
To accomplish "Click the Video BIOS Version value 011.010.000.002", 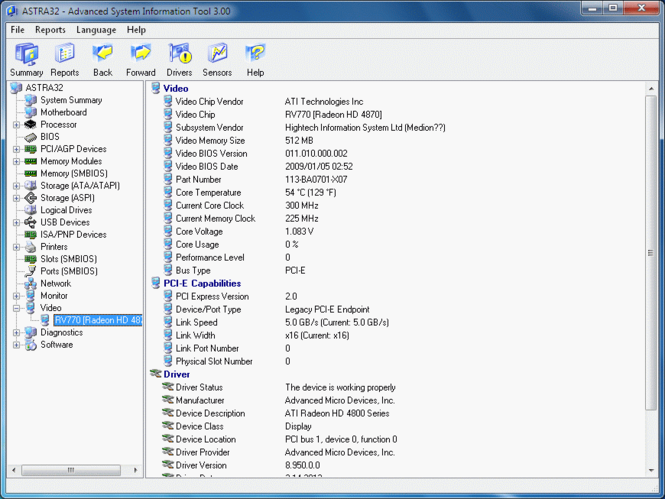I will [x=316, y=153].
